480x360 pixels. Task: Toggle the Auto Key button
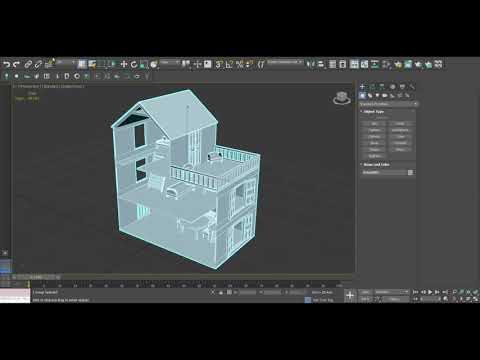tap(365, 292)
